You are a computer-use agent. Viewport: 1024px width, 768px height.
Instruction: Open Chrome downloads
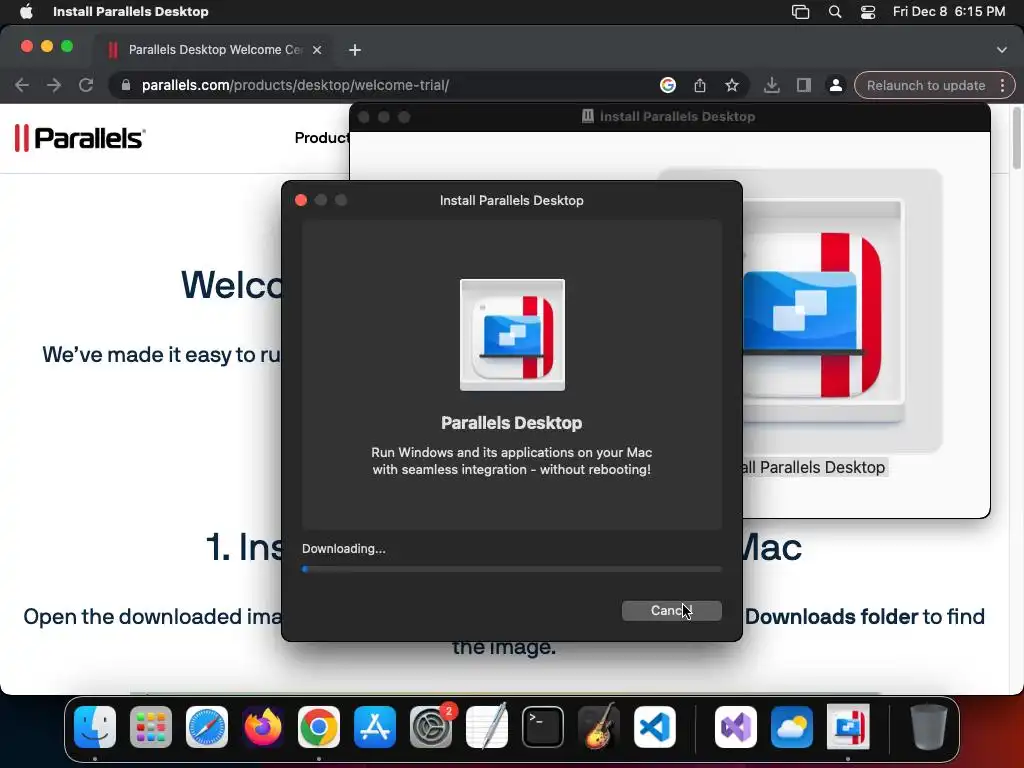pos(771,85)
